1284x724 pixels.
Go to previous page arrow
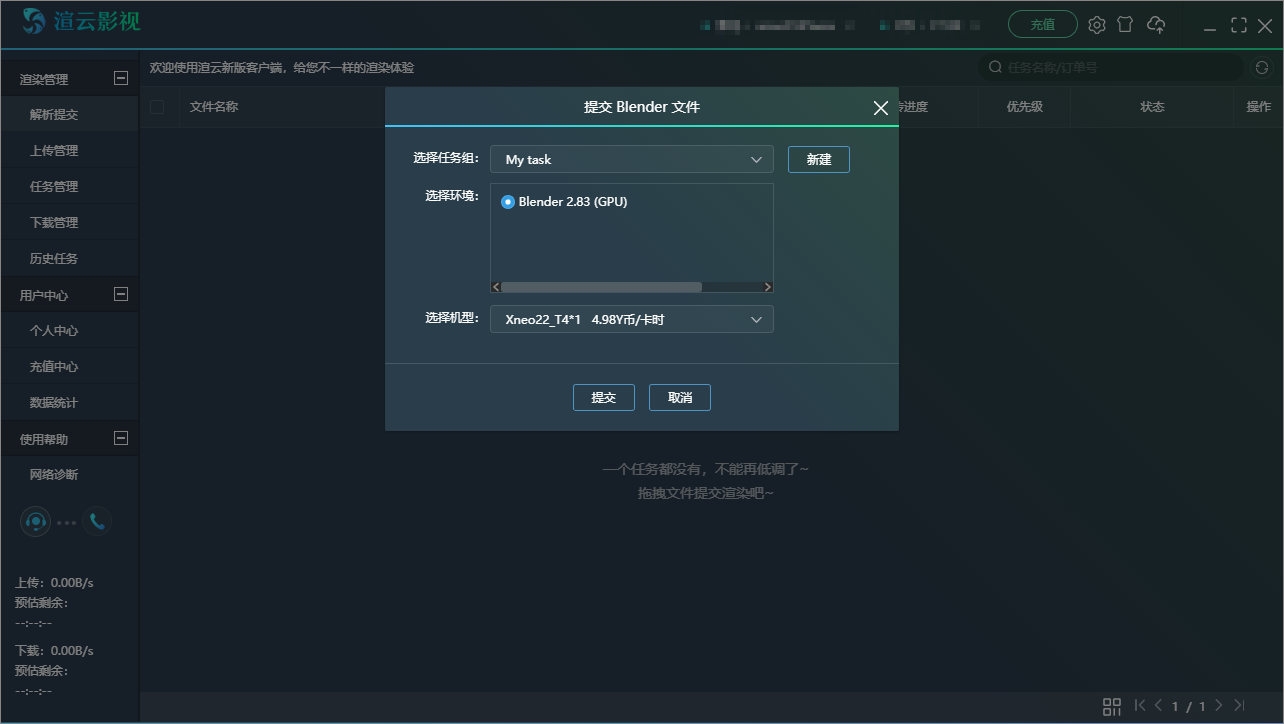[1159, 706]
